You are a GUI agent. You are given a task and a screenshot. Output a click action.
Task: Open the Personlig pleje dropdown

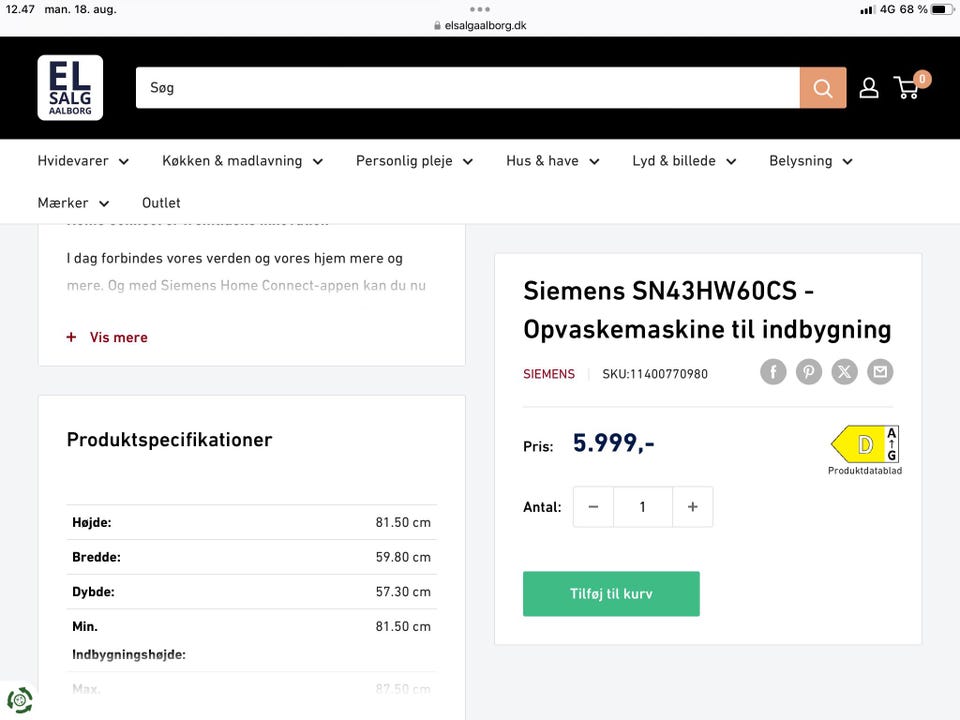414,161
